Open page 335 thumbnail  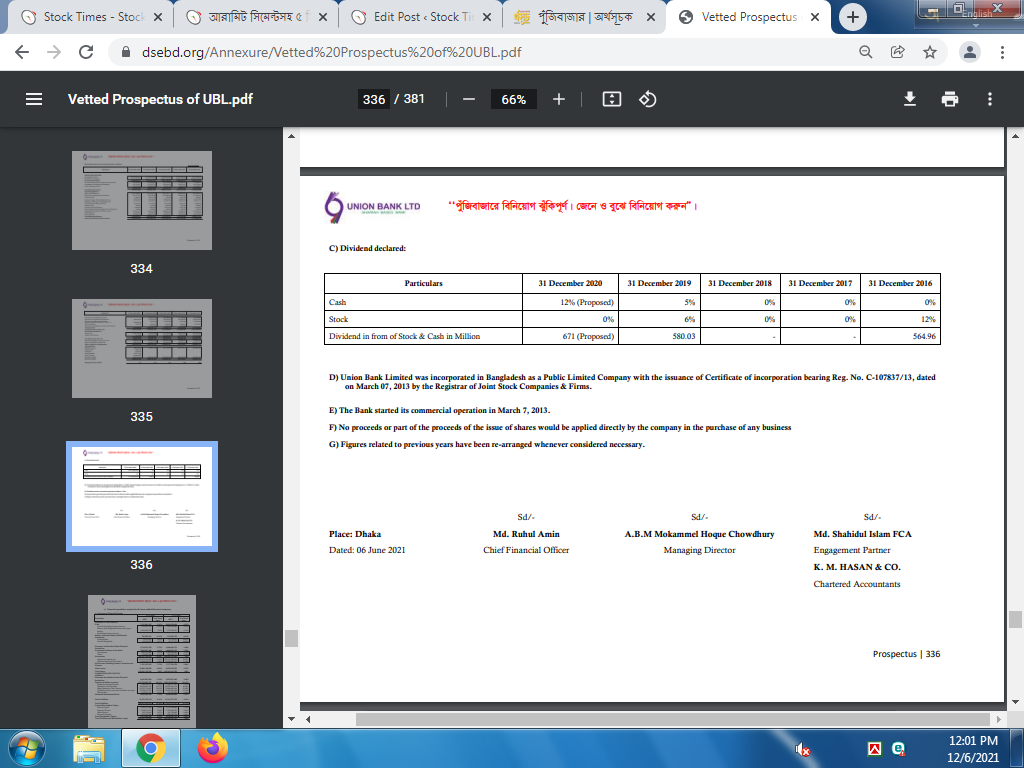pos(142,348)
